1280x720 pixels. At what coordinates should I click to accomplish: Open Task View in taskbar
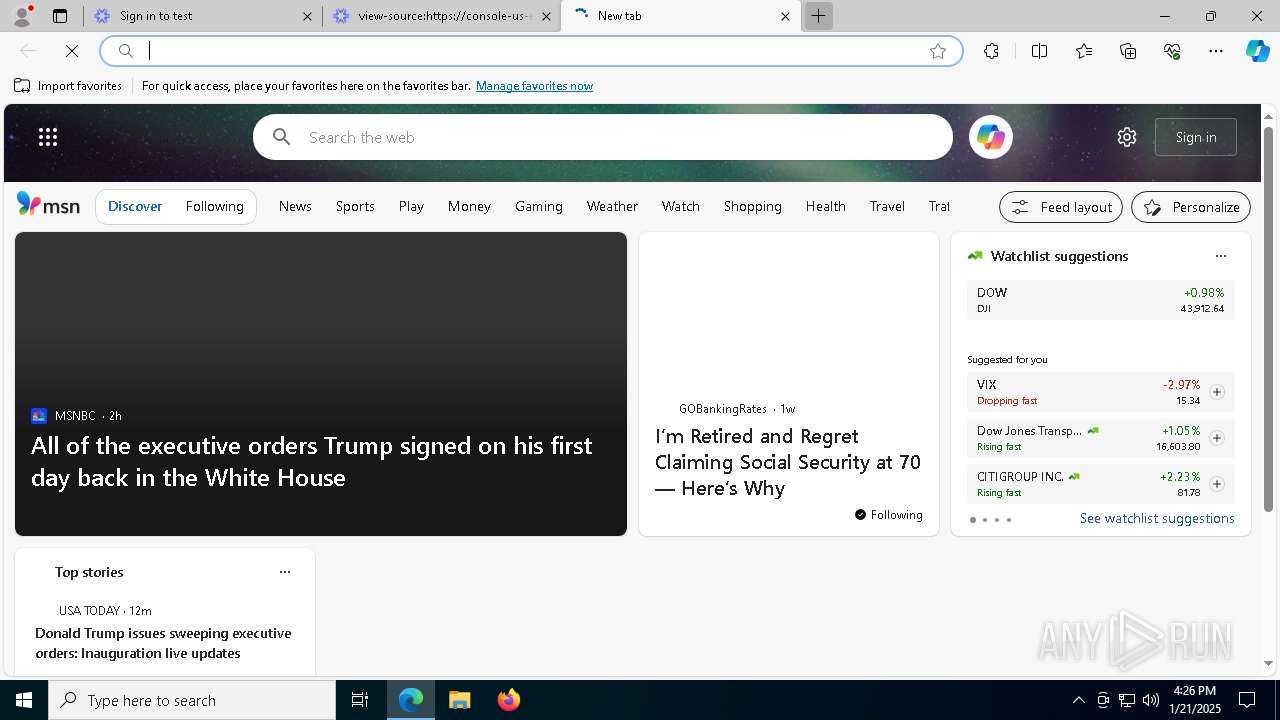pos(360,700)
